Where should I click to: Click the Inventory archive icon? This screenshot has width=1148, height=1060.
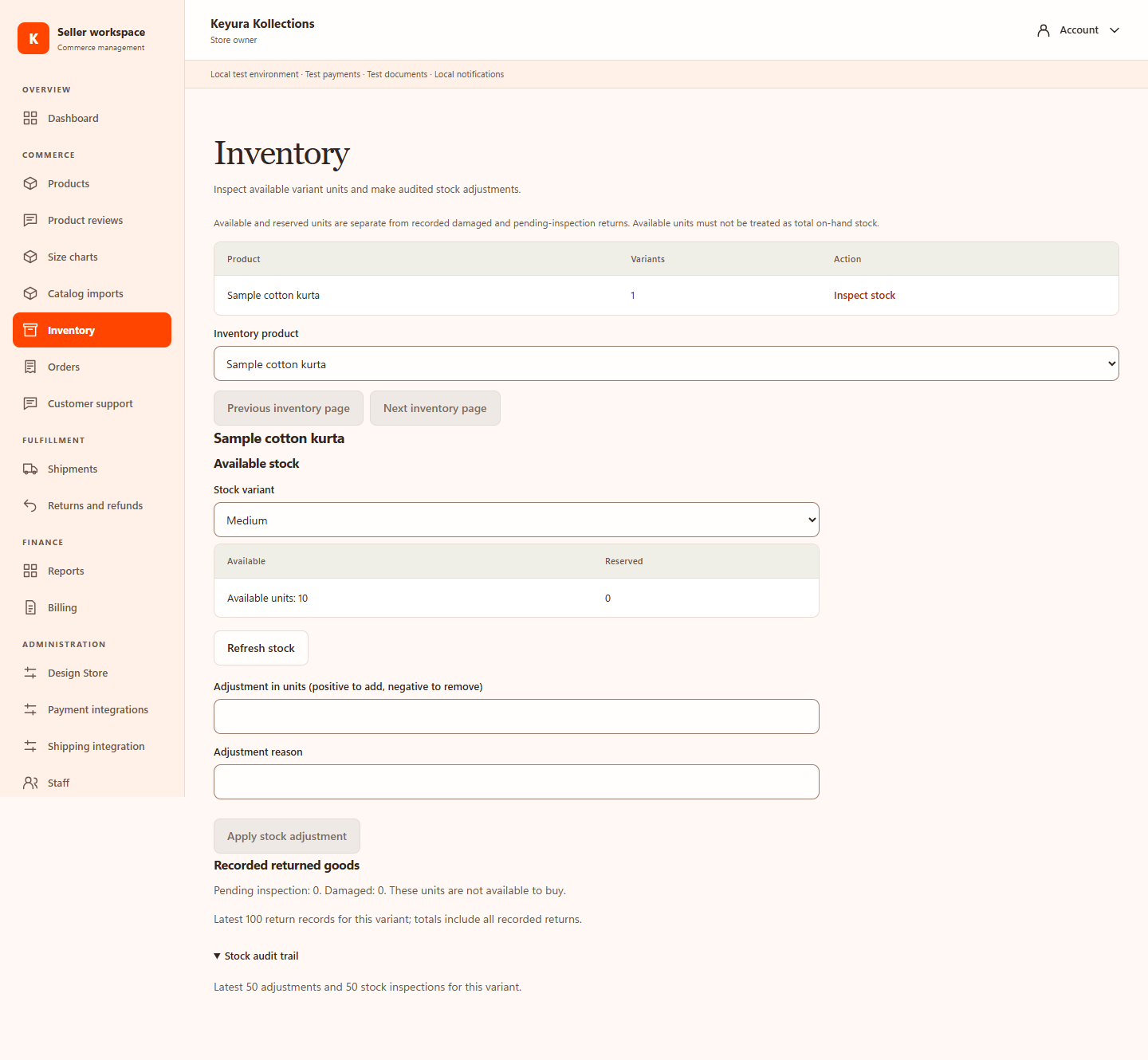click(30, 330)
